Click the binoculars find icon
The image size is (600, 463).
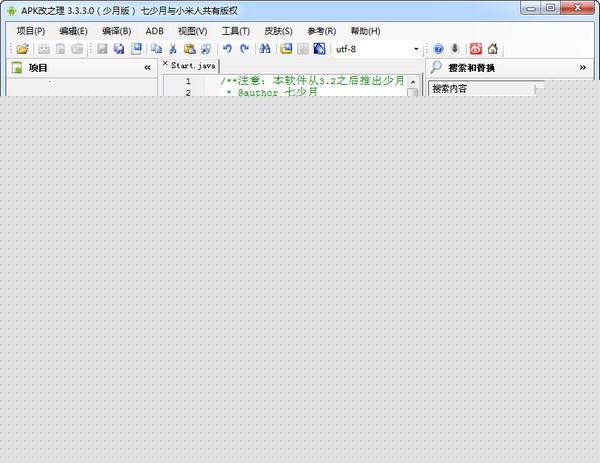264,49
